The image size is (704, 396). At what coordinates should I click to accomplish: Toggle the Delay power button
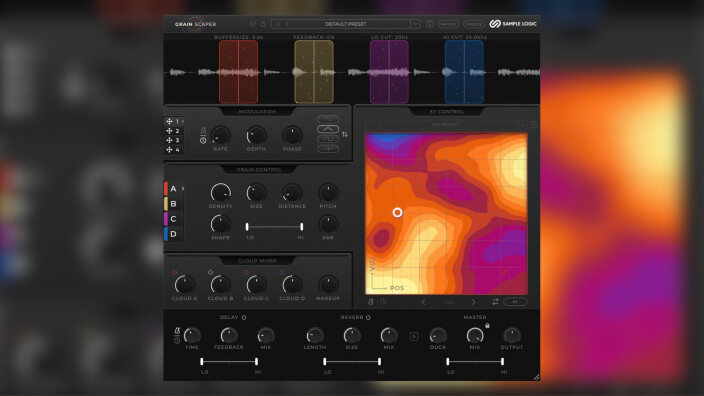244,317
